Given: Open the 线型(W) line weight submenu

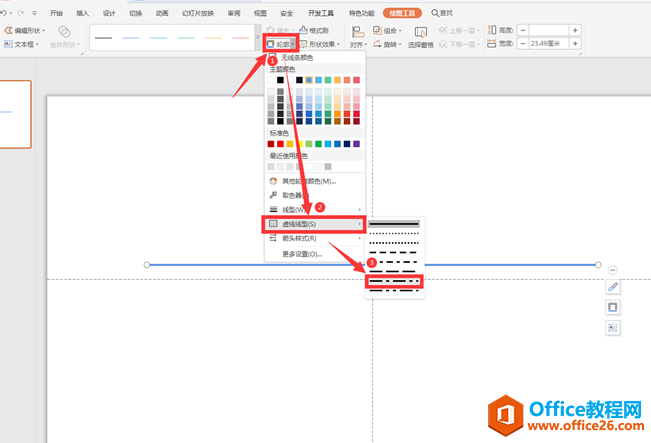Looking at the screenshot, I should pos(315,210).
